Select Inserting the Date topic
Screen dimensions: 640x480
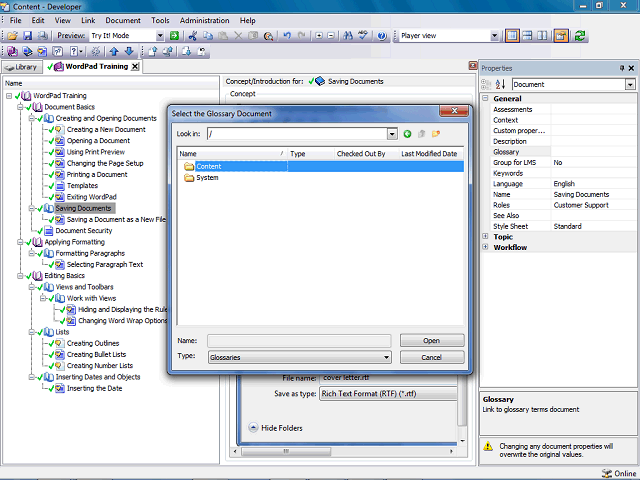pyautogui.click(x=94, y=389)
